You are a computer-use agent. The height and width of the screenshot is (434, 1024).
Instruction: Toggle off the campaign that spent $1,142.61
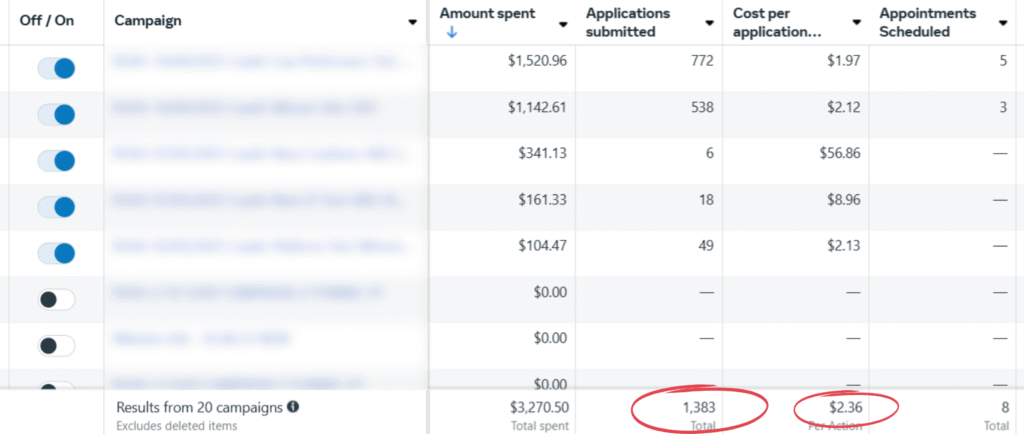(x=57, y=114)
